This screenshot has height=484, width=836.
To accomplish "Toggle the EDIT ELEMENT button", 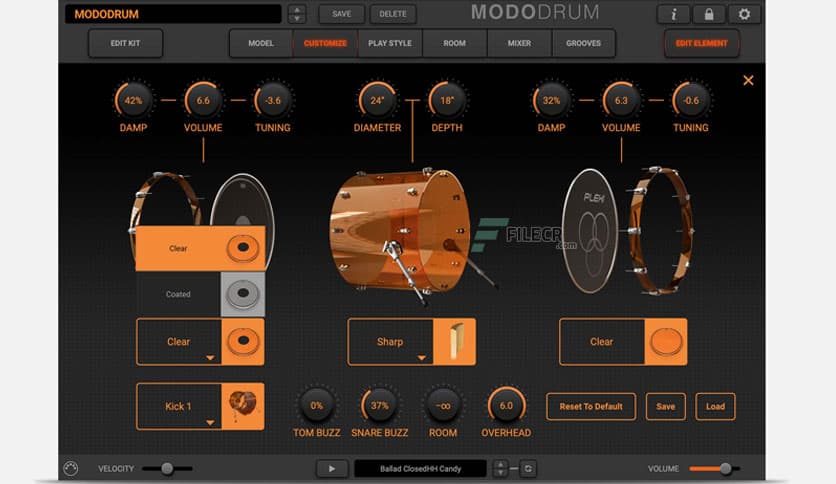I will pyautogui.click(x=702, y=43).
